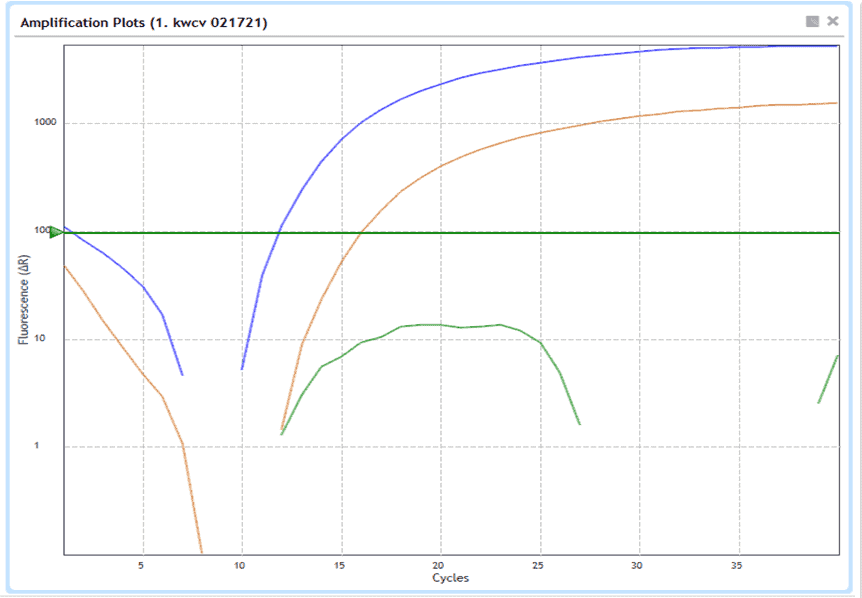Click the Cycles x-axis label
This screenshot has width=862, height=598.
pos(450,578)
